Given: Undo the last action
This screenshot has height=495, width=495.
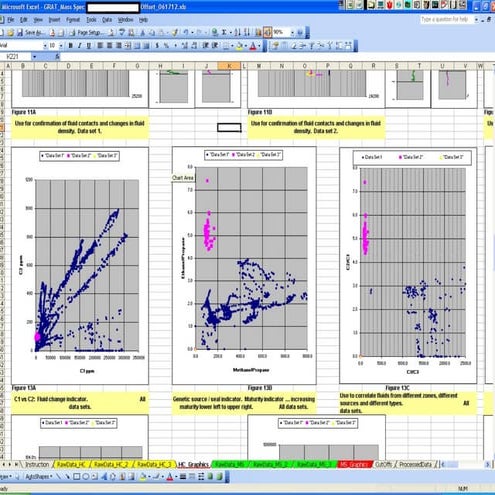Looking at the screenshot, I should point(186,32).
